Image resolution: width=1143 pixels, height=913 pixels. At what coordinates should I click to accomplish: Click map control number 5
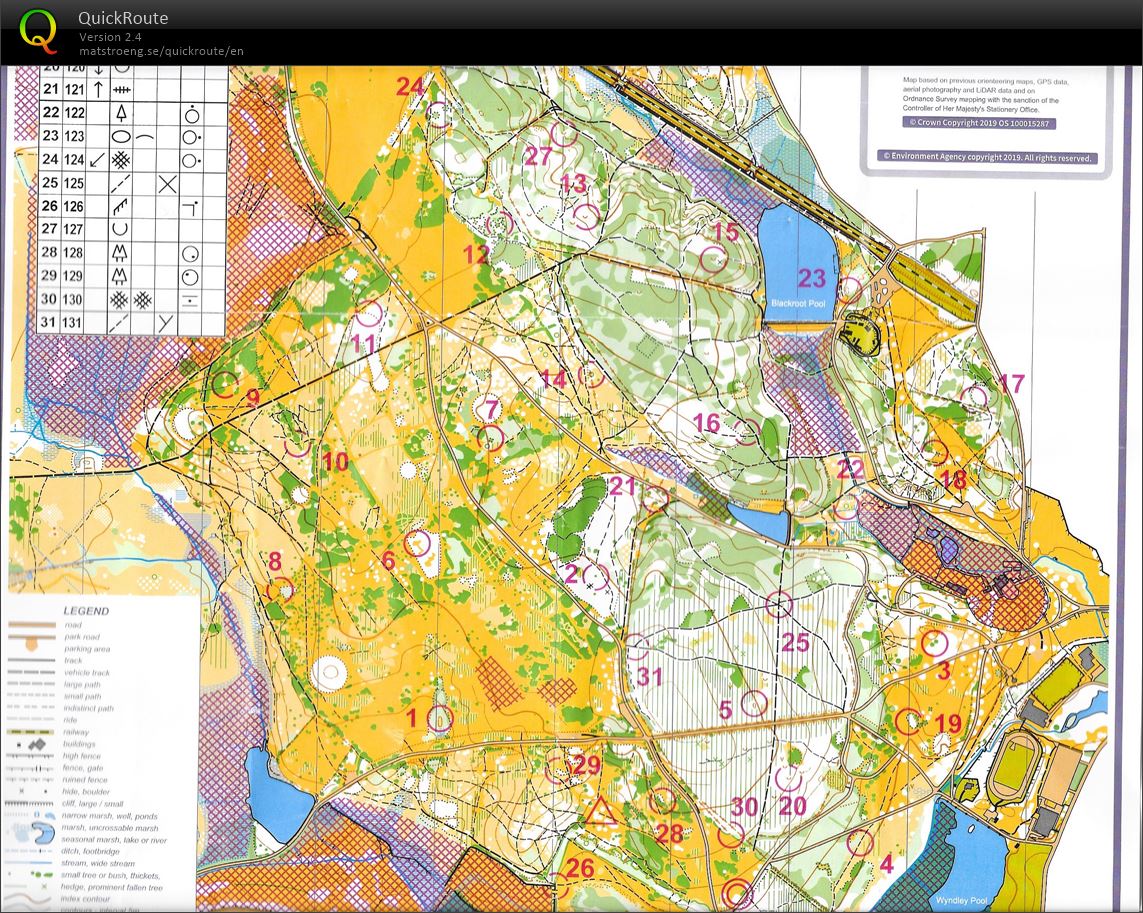[725, 709]
